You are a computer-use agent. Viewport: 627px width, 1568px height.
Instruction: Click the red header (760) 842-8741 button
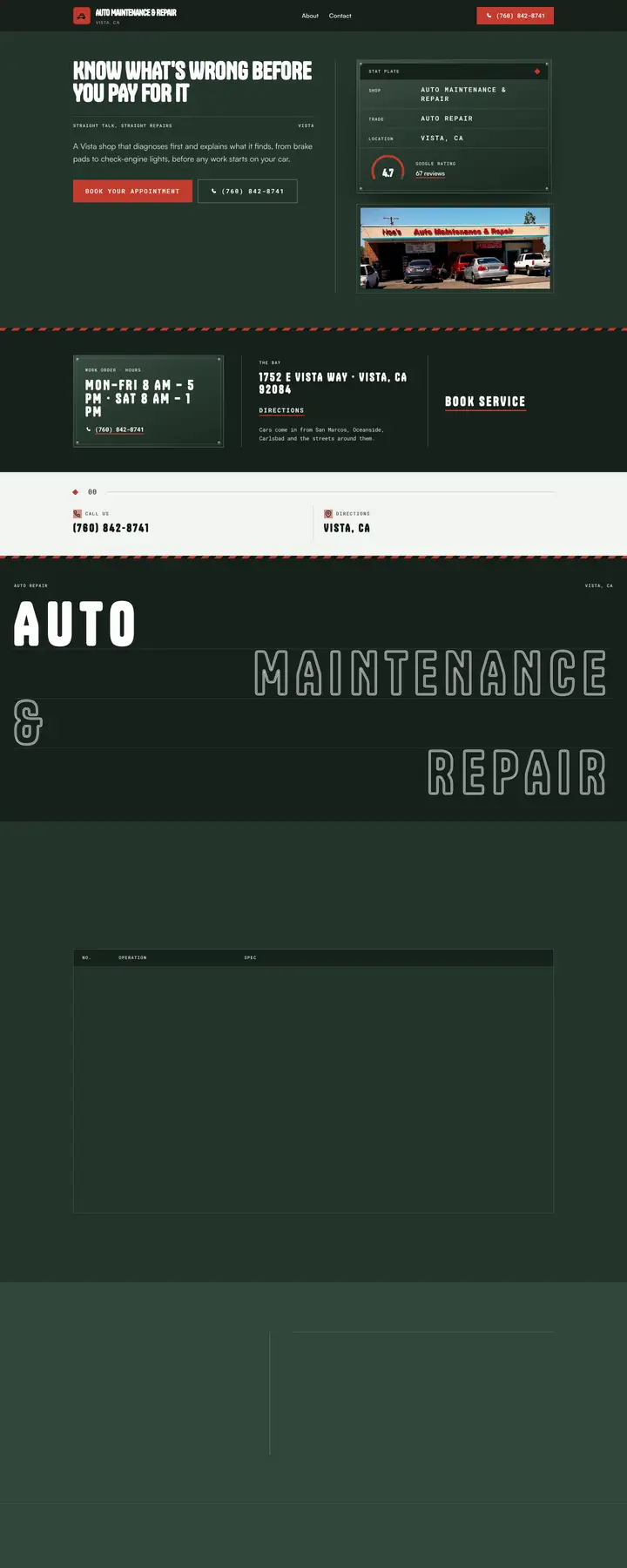pos(516,16)
